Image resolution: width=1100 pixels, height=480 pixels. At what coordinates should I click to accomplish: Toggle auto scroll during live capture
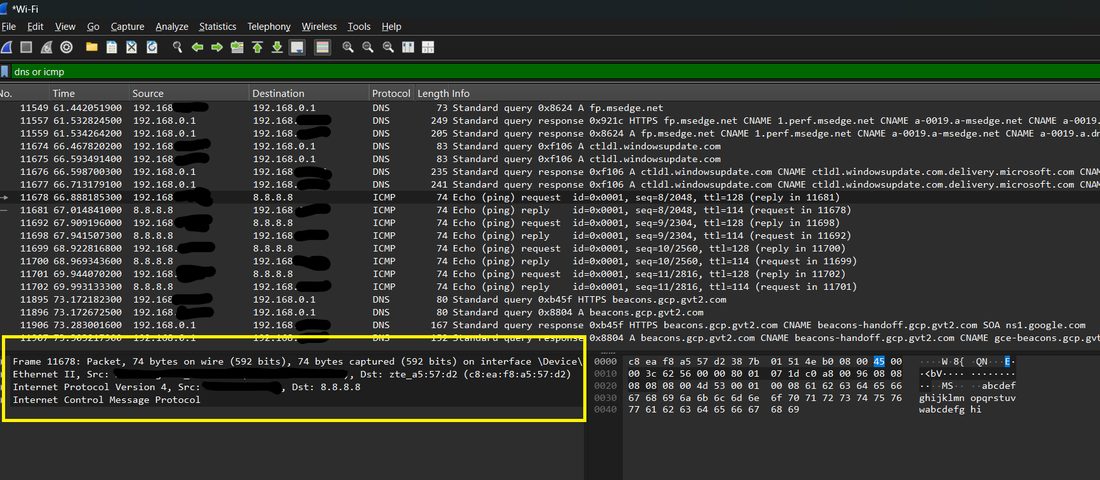click(x=297, y=48)
